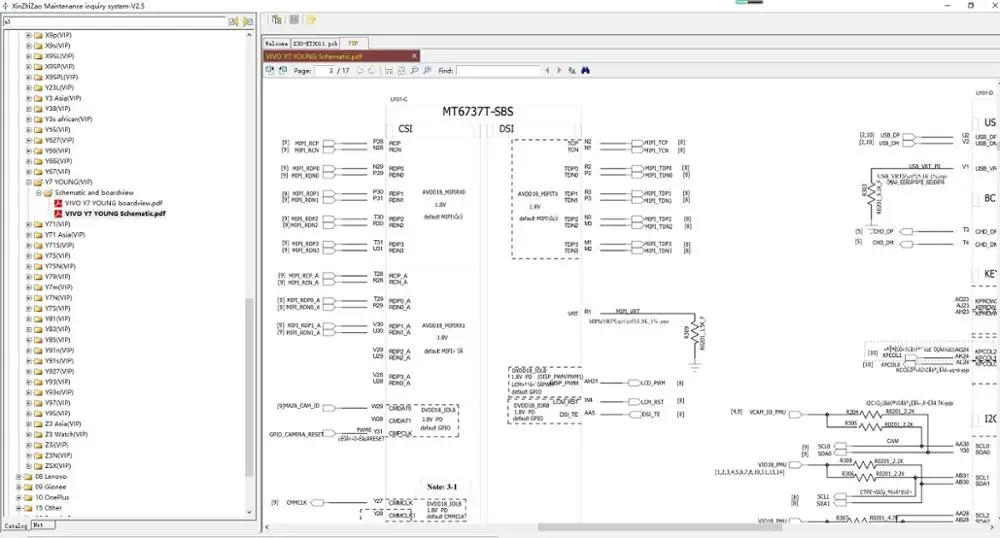Click the page number field showing 3
This screenshot has height=538, width=1000.
325,70
